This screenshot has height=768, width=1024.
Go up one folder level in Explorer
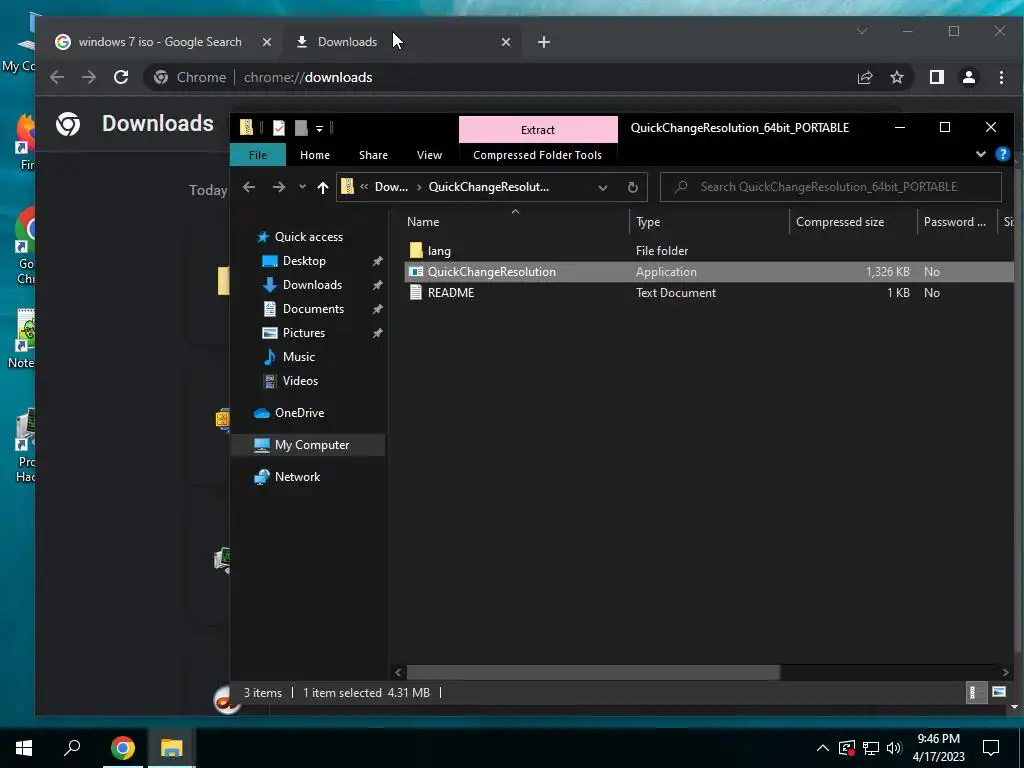(x=323, y=187)
